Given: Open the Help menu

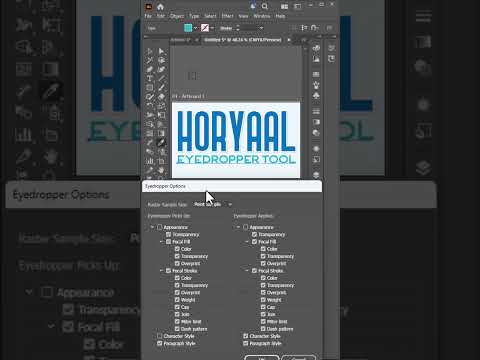Looking at the screenshot, I should 280,16.
